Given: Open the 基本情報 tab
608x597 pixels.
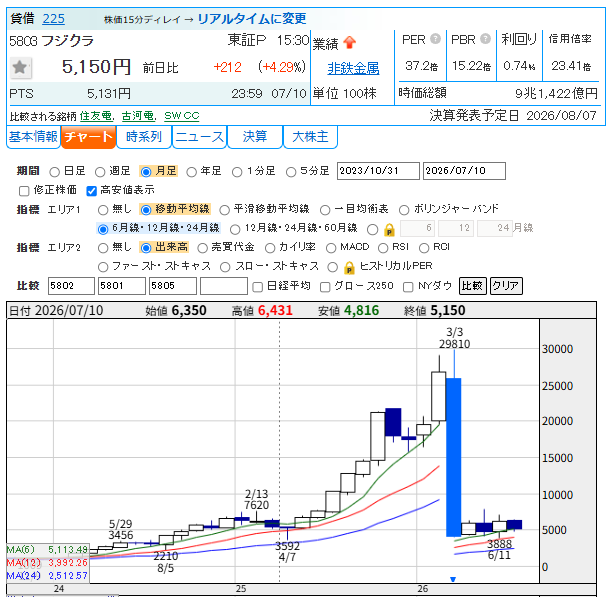Looking at the screenshot, I should (33, 137).
